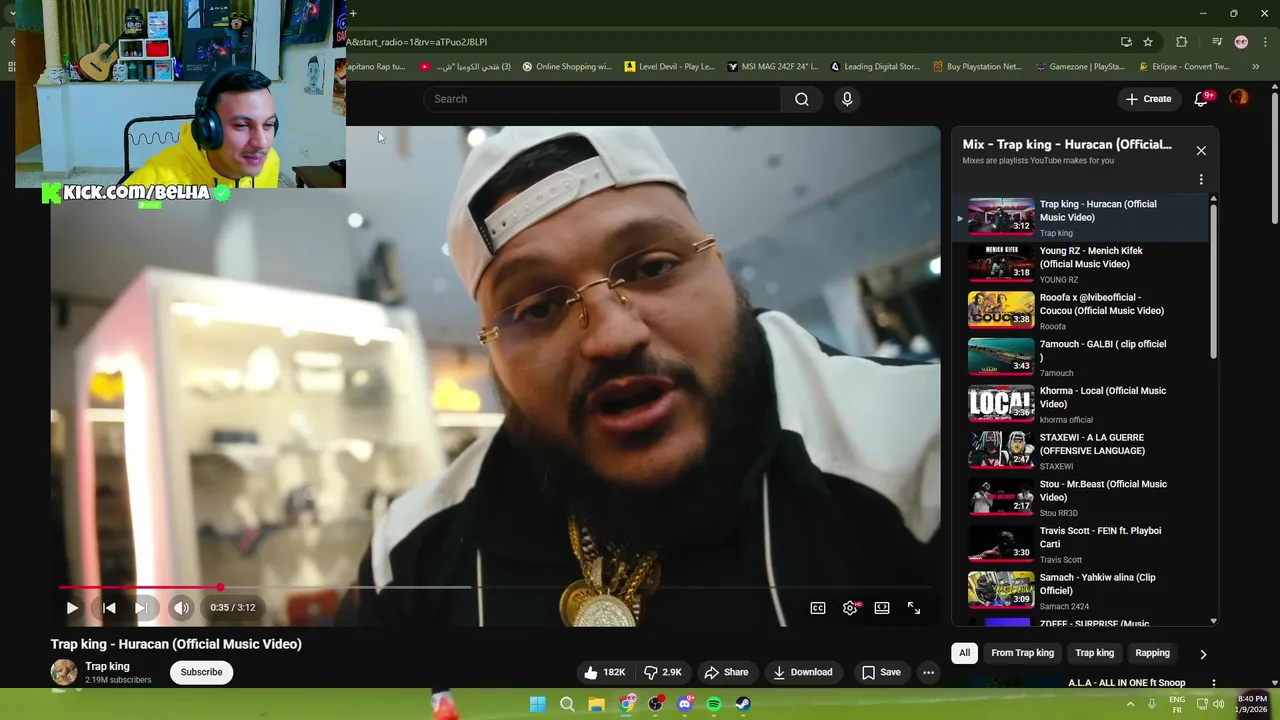
Task: Play the paused video
Action: pos(72,608)
